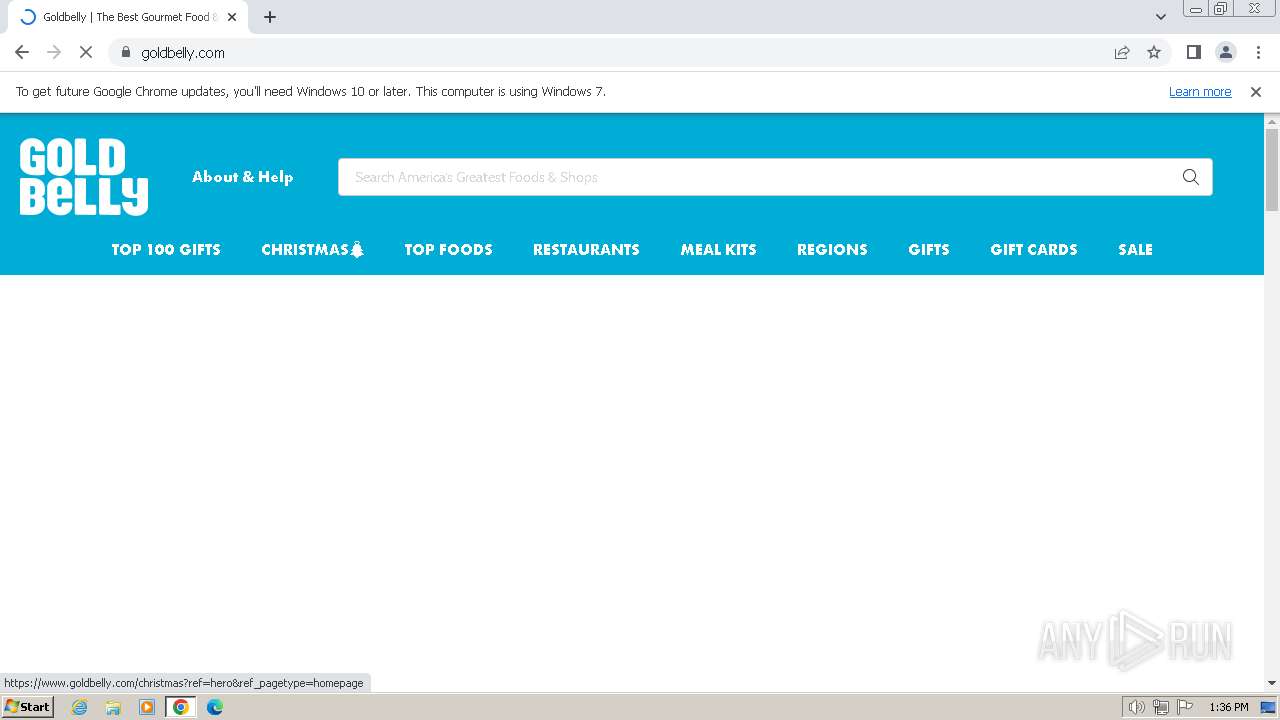
Task: Click the Goldbelly logo
Action: pyautogui.click(x=84, y=177)
